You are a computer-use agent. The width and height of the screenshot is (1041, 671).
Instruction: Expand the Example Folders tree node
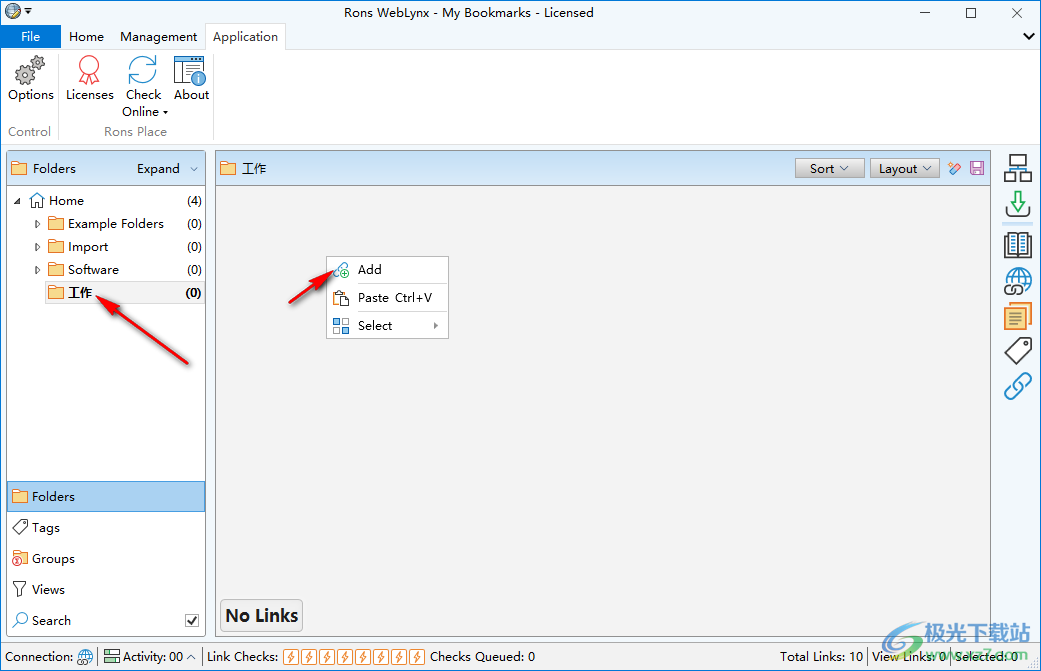click(x=38, y=224)
